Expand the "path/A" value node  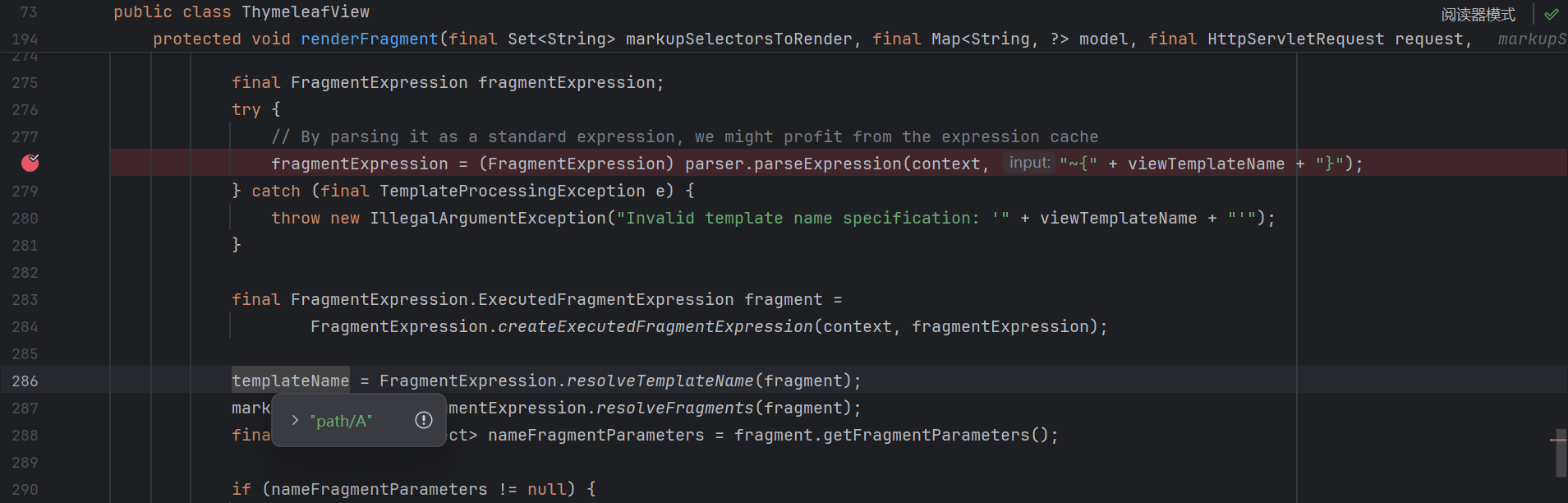pyautogui.click(x=295, y=420)
